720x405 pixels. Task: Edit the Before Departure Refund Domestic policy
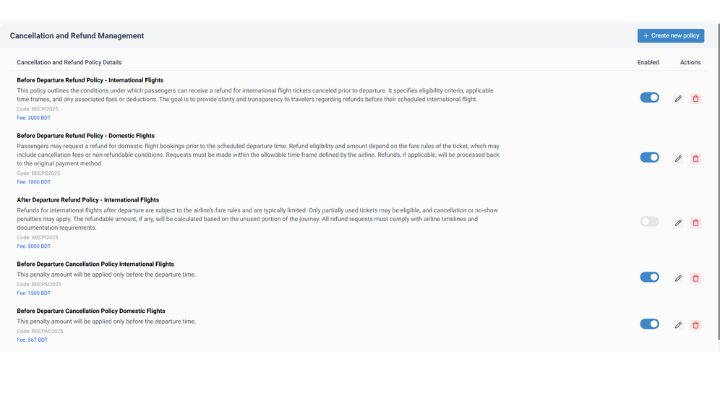pos(678,158)
